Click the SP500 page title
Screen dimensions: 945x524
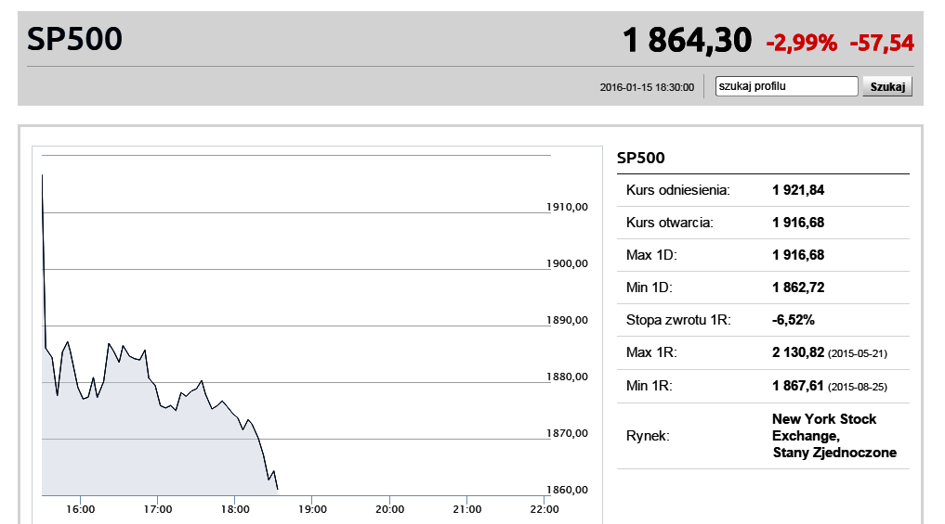tap(75, 39)
